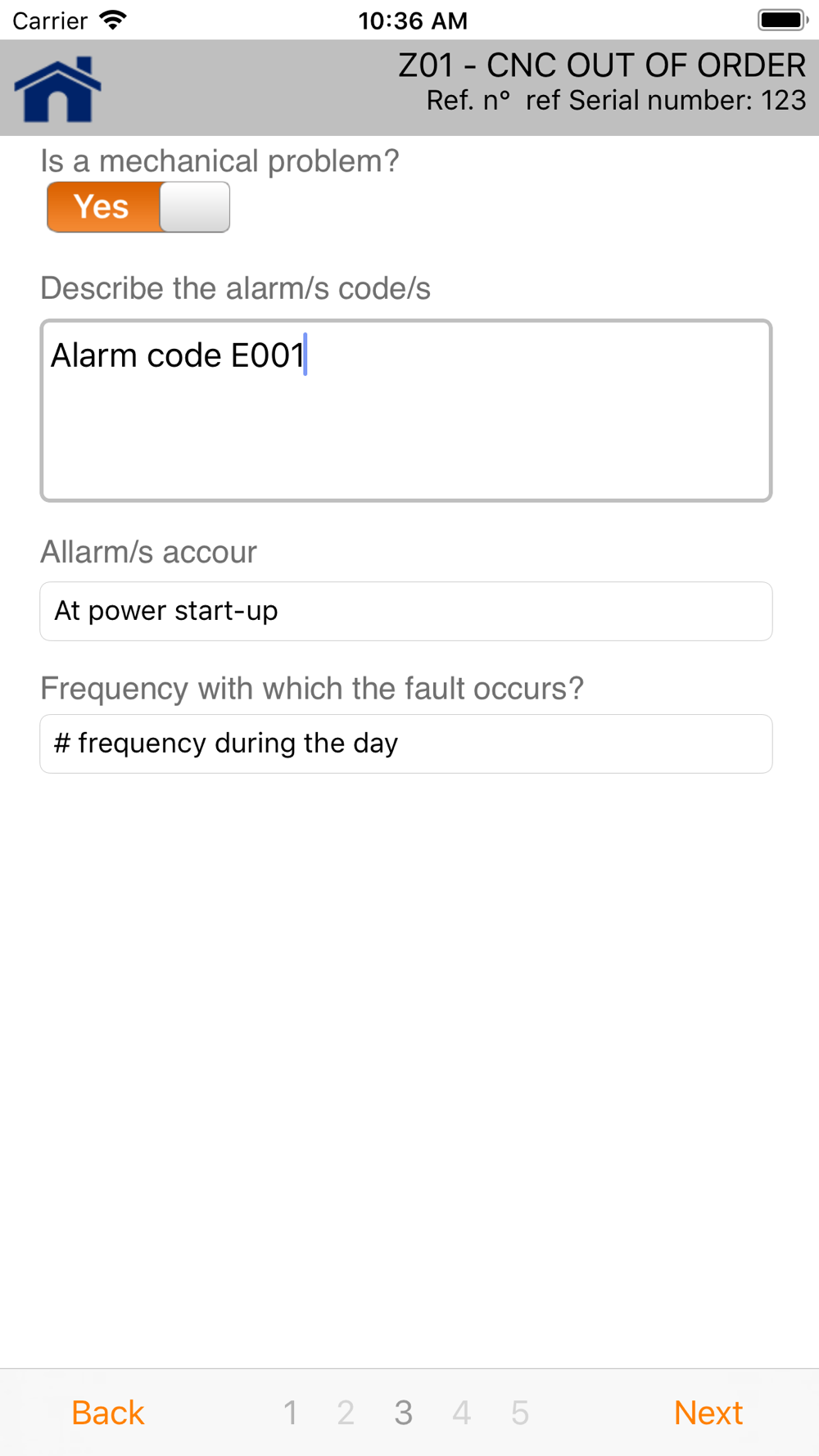Click the Z01 - CNC OUT OF ORDER title

(x=602, y=66)
